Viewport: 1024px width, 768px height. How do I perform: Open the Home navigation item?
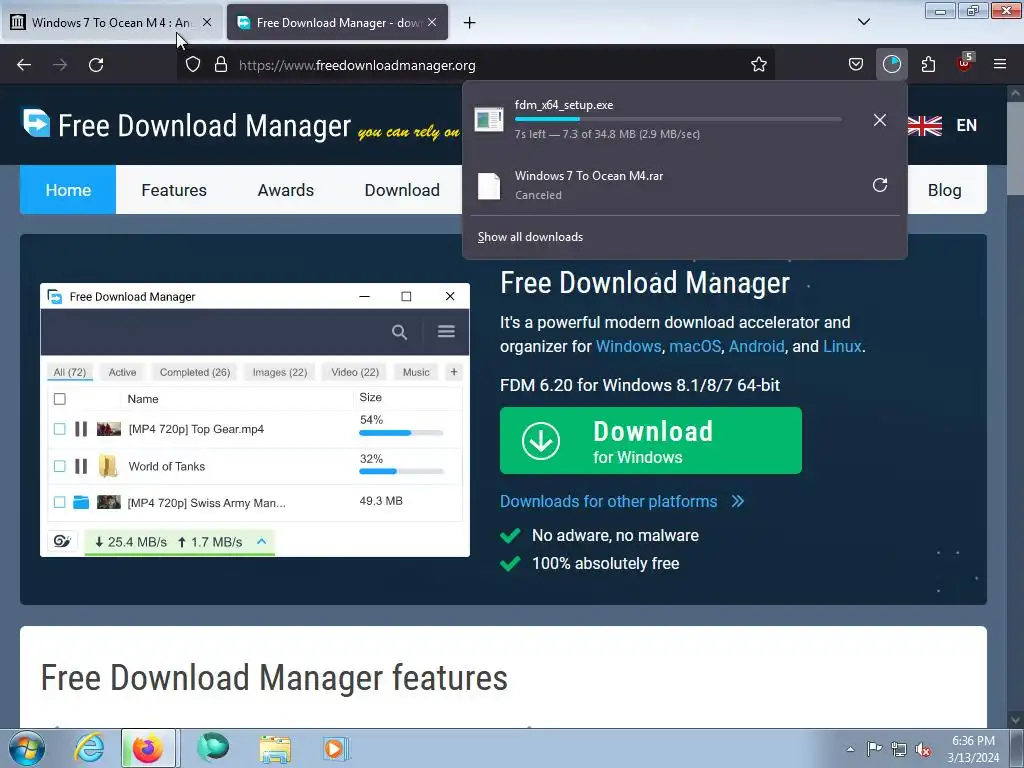click(x=68, y=190)
